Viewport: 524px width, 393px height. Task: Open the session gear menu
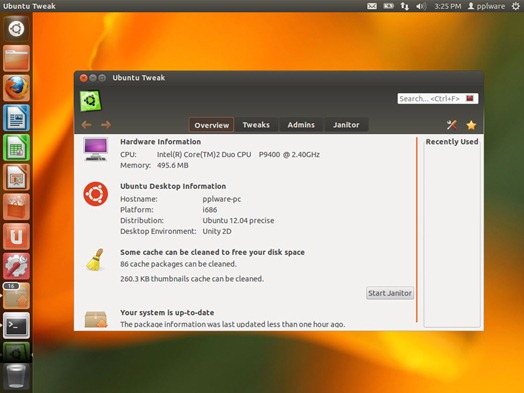(516, 6)
